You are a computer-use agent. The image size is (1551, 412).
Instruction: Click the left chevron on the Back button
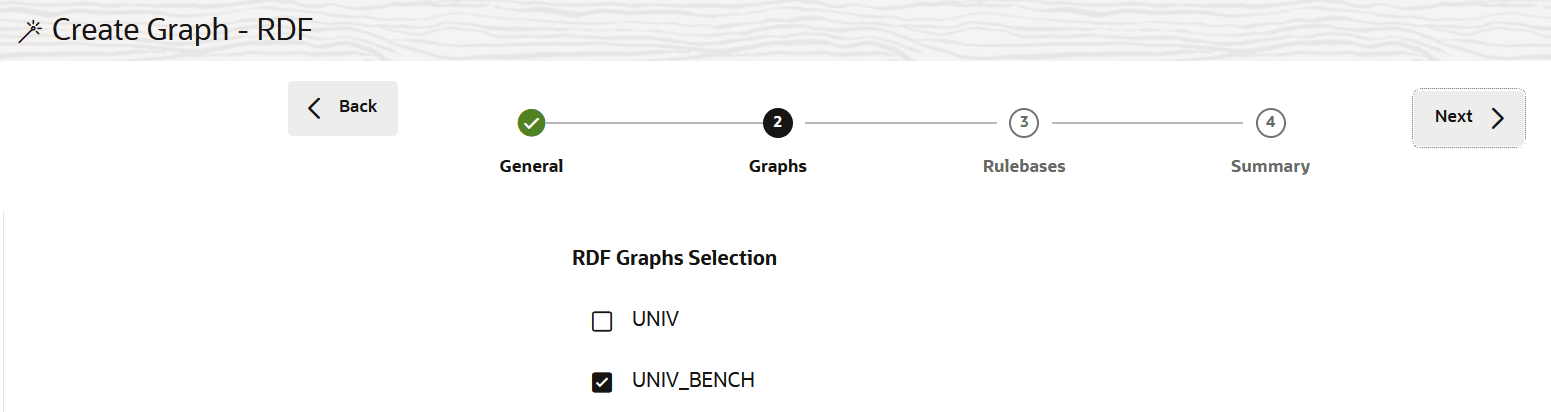(315, 108)
